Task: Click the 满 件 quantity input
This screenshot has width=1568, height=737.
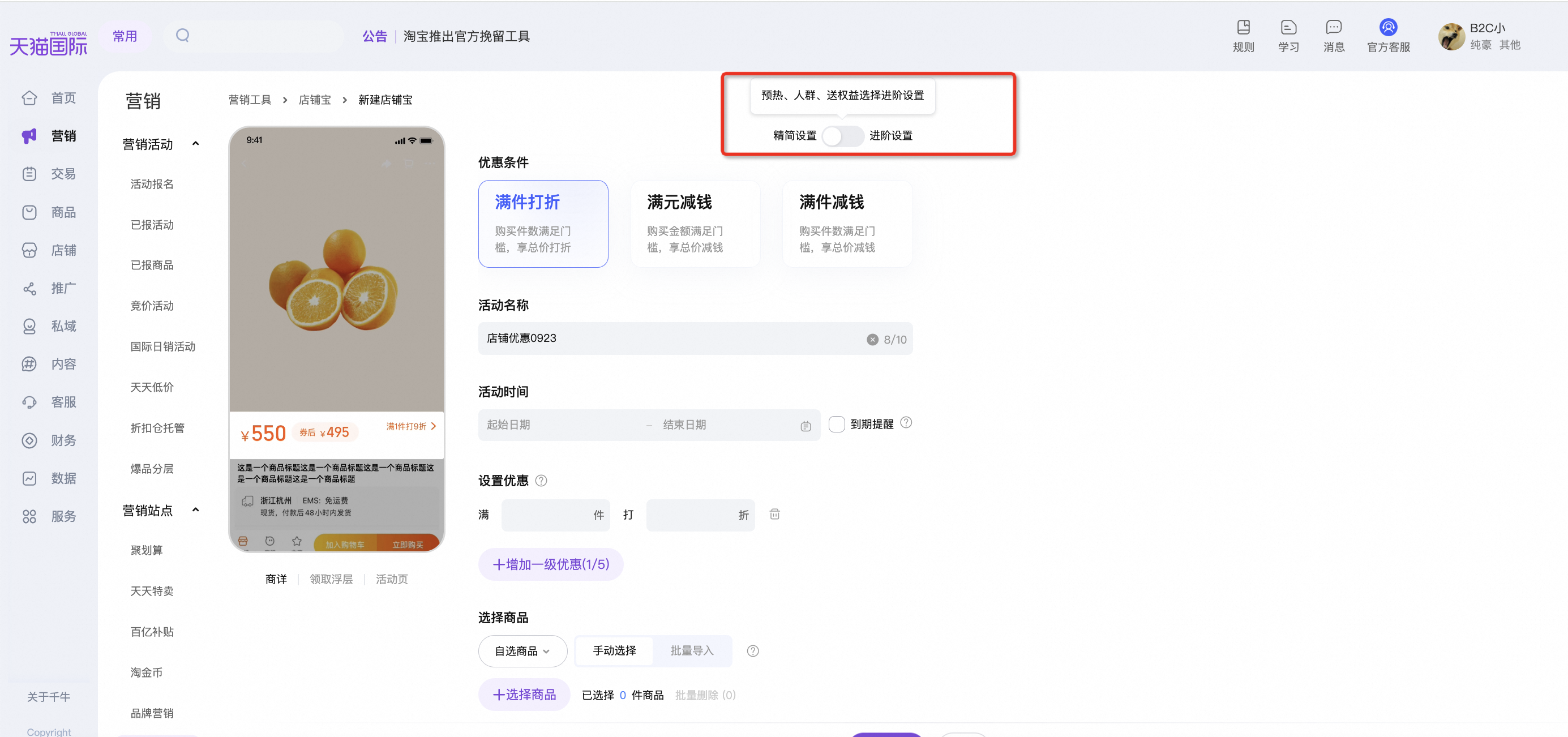Action: (555, 516)
